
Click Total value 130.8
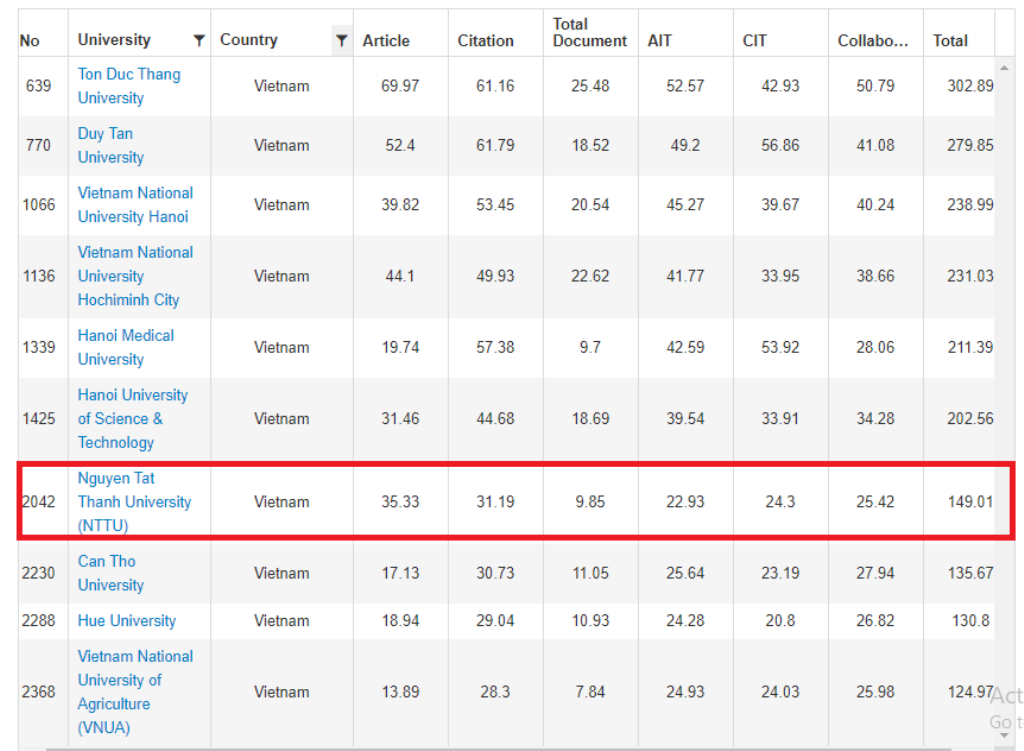point(970,620)
